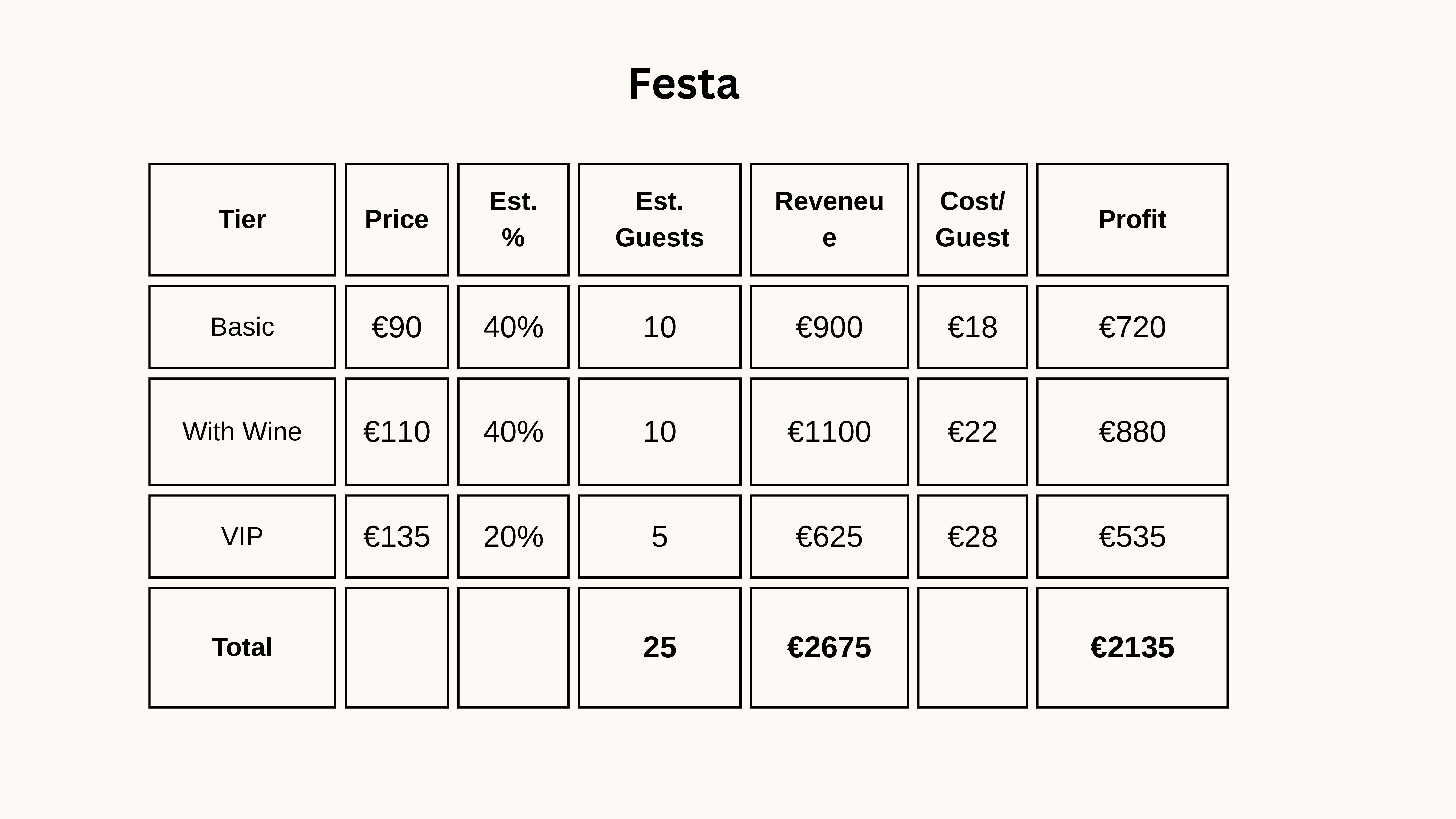Select the Price column header
The height and width of the screenshot is (819, 1456).
pos(396,219)
